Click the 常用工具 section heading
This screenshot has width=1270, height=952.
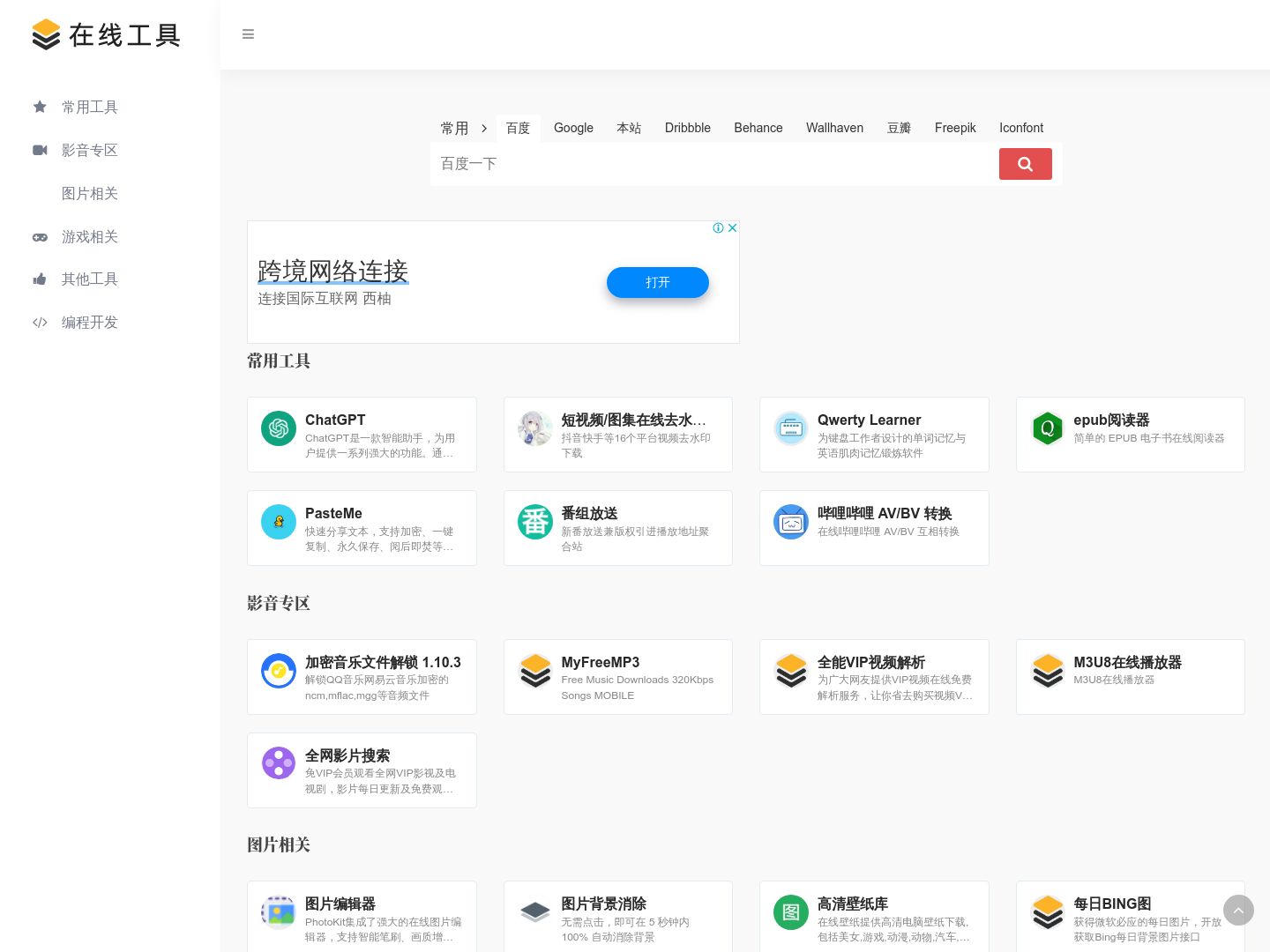point(279,361)
